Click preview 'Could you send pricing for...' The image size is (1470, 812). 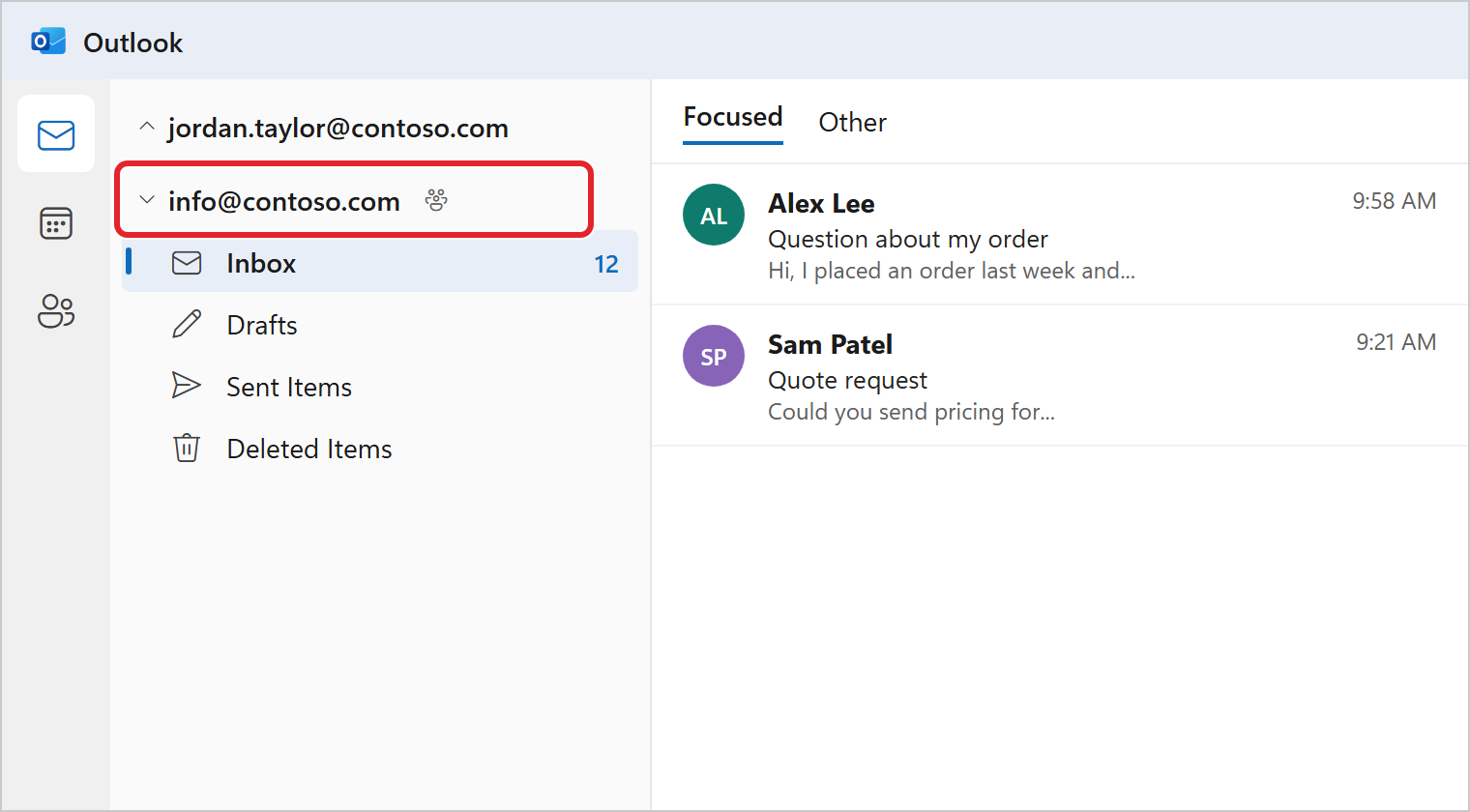click(911, 412)
